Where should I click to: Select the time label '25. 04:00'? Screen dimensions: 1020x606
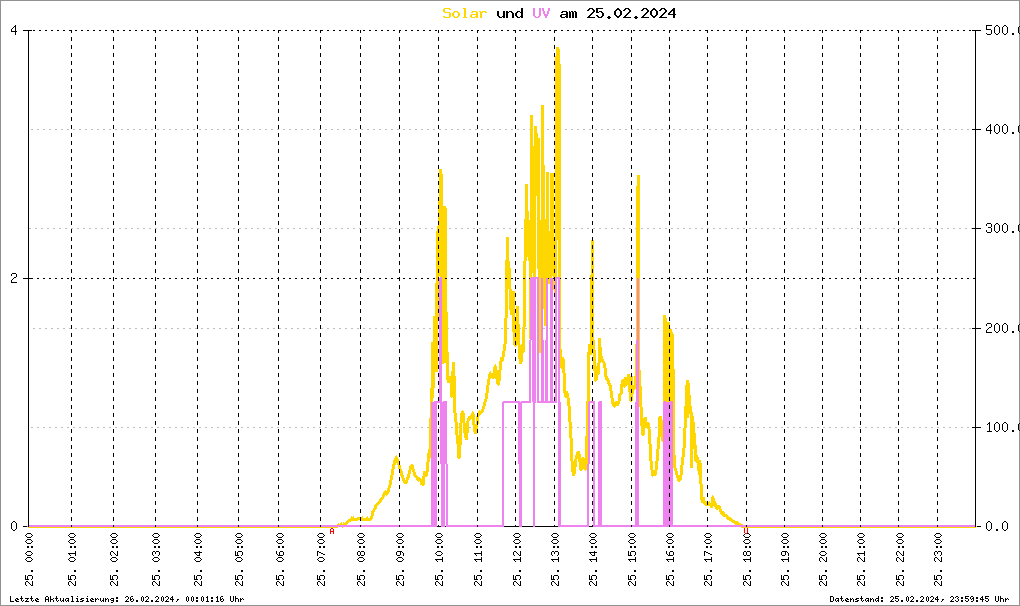tap(198, 560)
